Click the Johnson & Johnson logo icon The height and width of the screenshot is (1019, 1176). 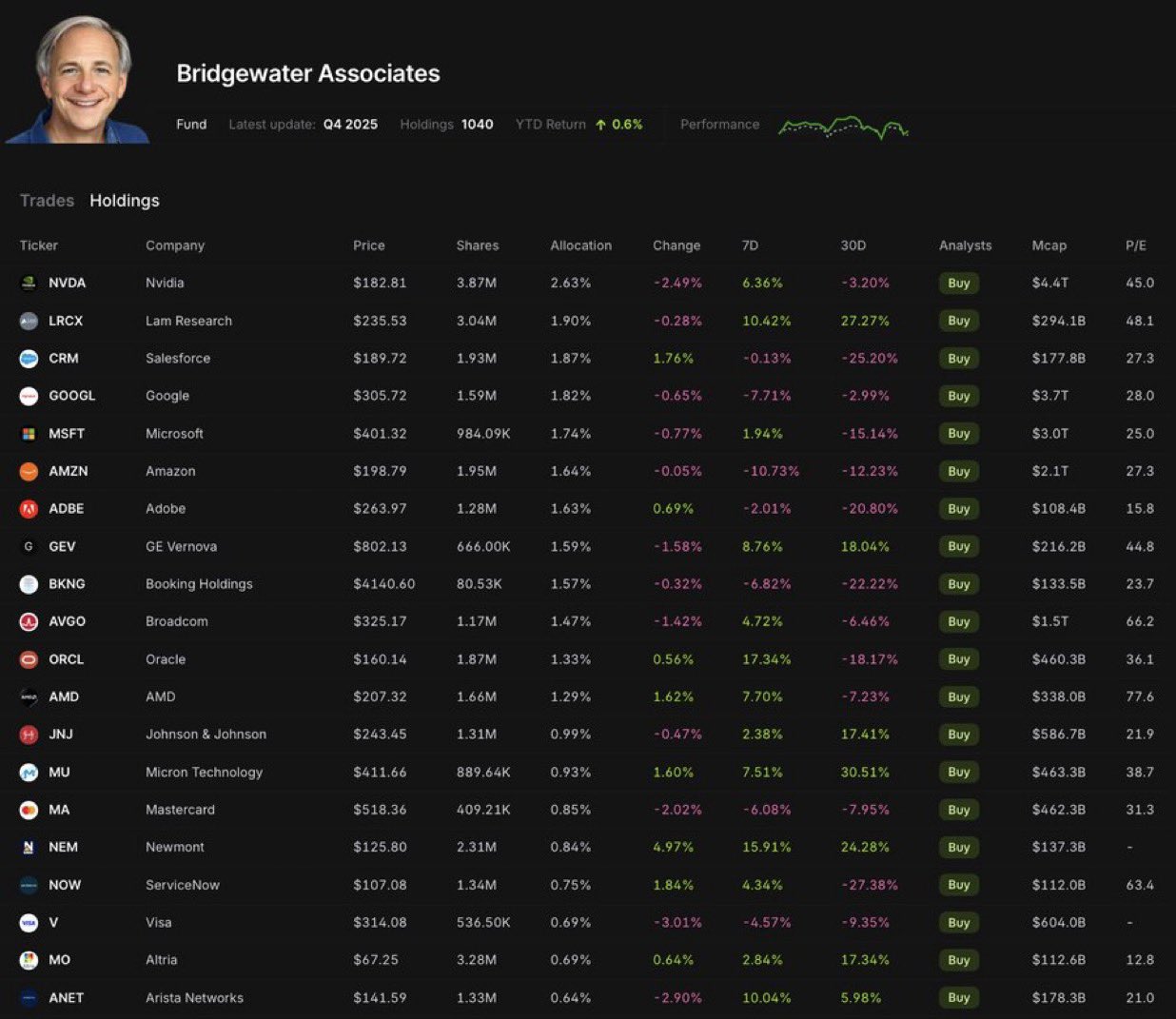pyautogui.click(x=29, y=735)
